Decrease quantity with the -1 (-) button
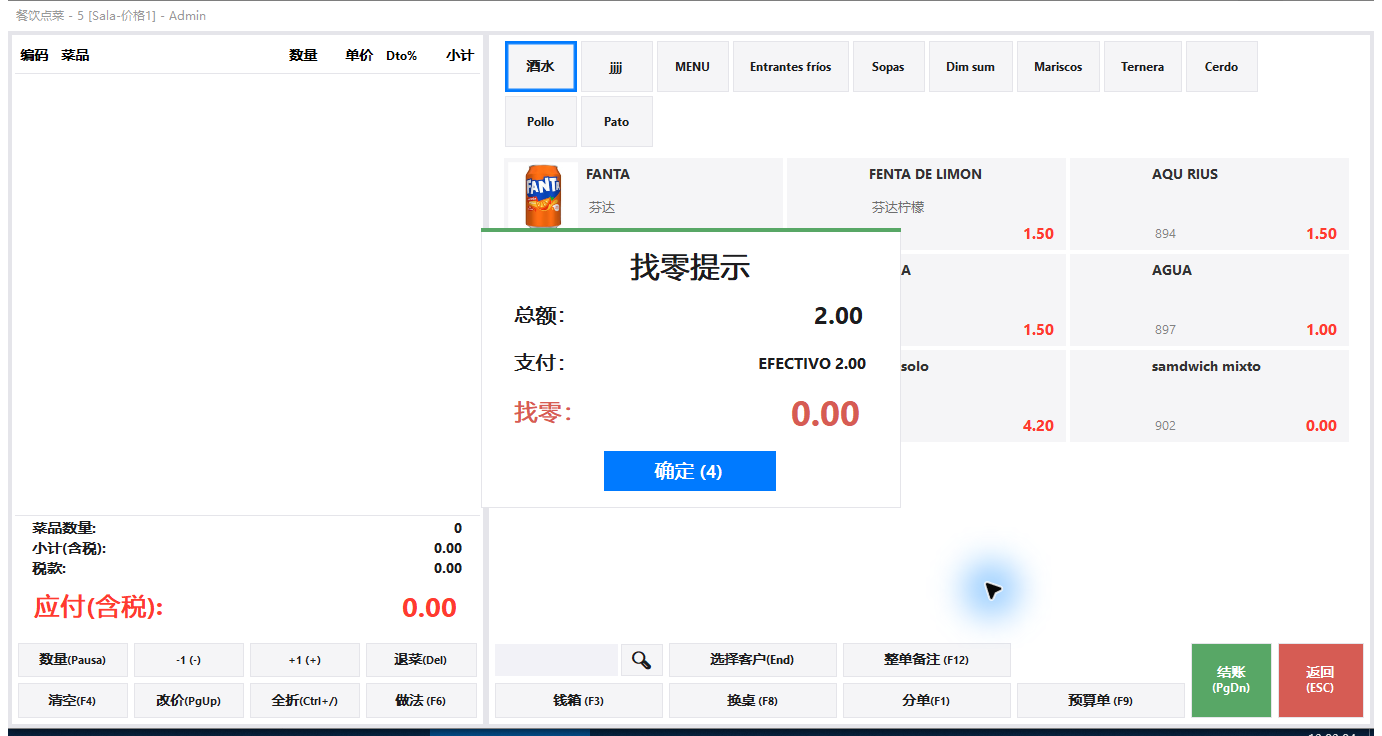 pyautogui.click(x=189, y=660)
